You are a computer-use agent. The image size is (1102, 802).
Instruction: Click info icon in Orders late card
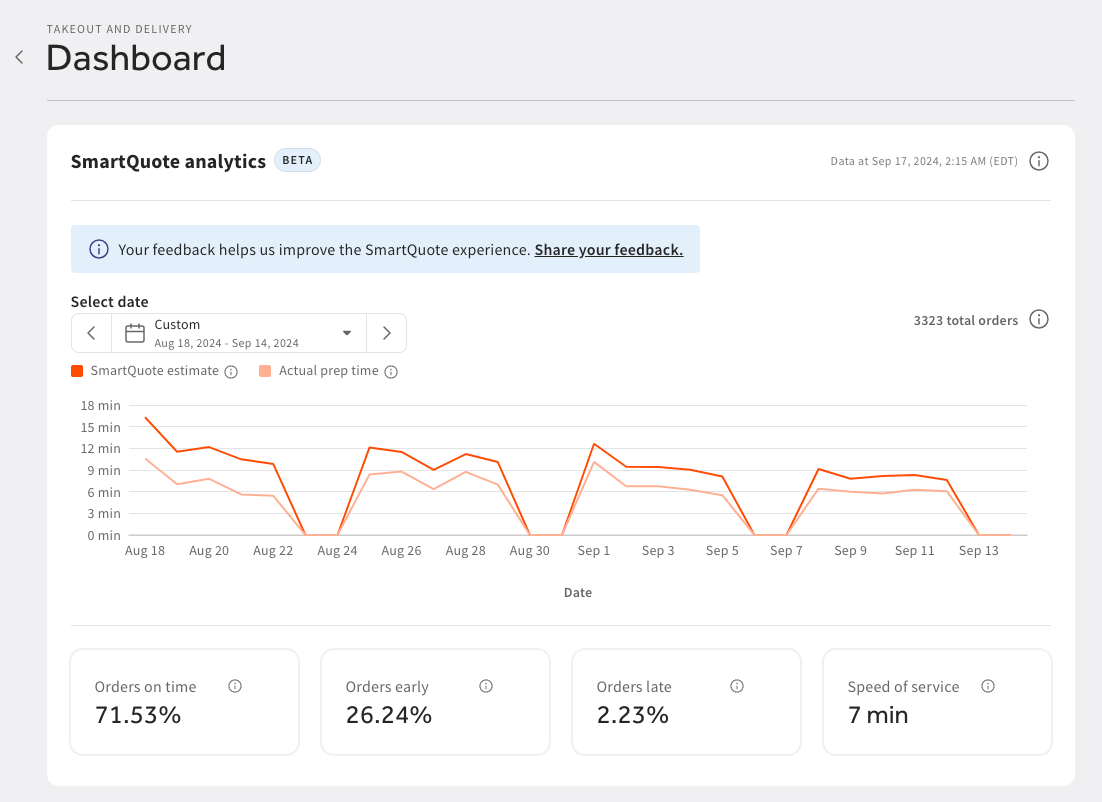[x=737, y=686]
